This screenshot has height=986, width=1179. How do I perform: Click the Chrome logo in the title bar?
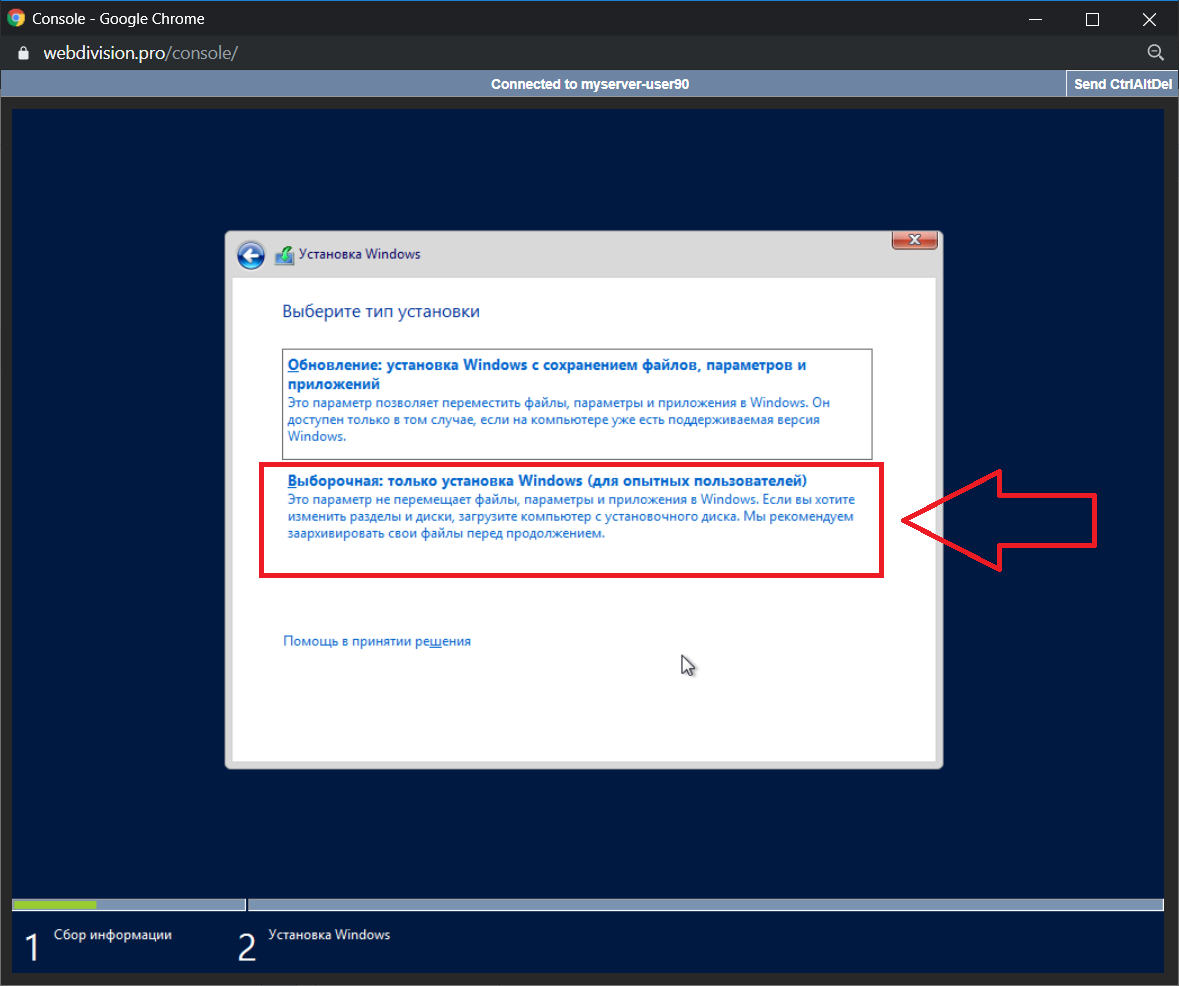tap(16, 19)
